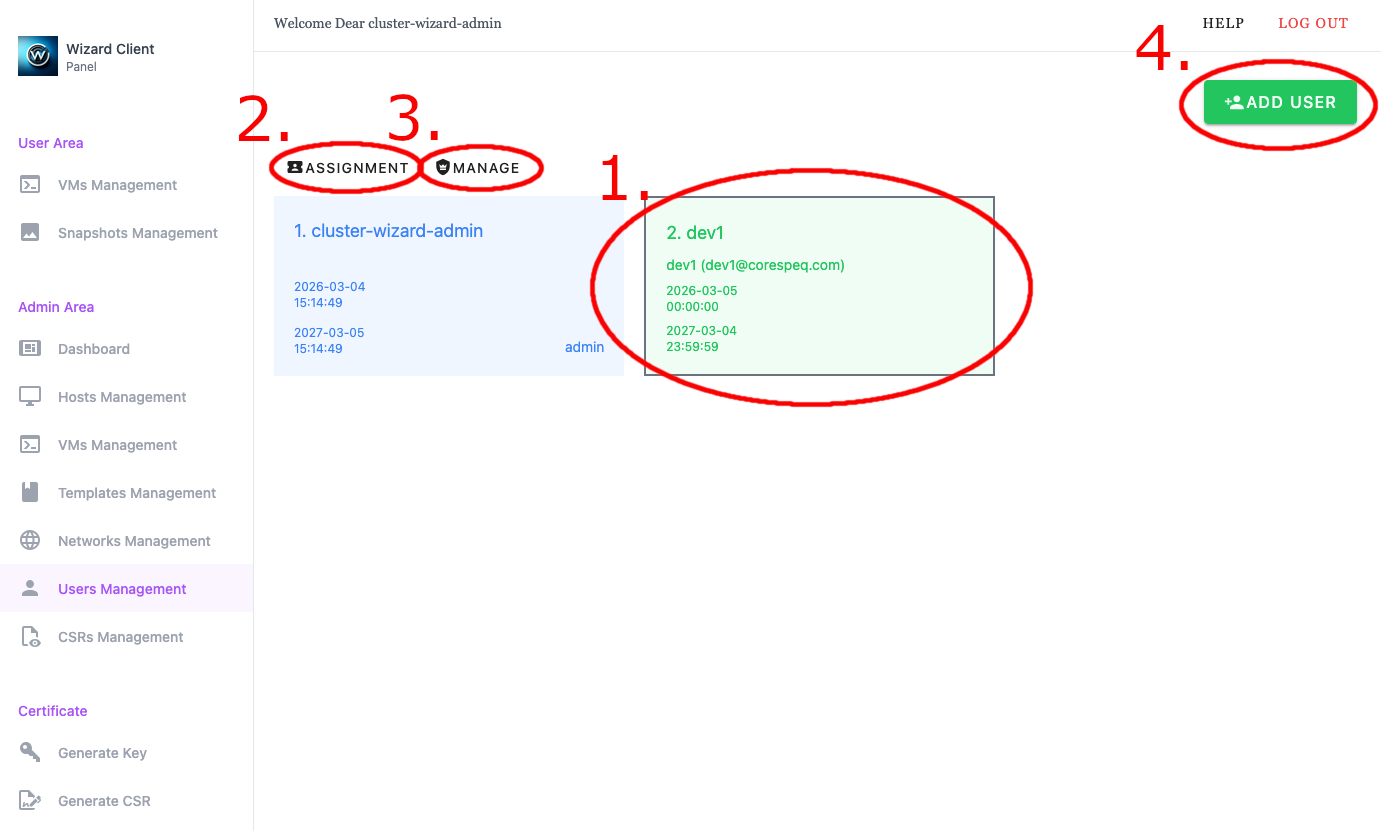The height and width of the screenshot is (831, 1381).
Task: Click the Snapshots Management image icon
Action: point(30,233)
